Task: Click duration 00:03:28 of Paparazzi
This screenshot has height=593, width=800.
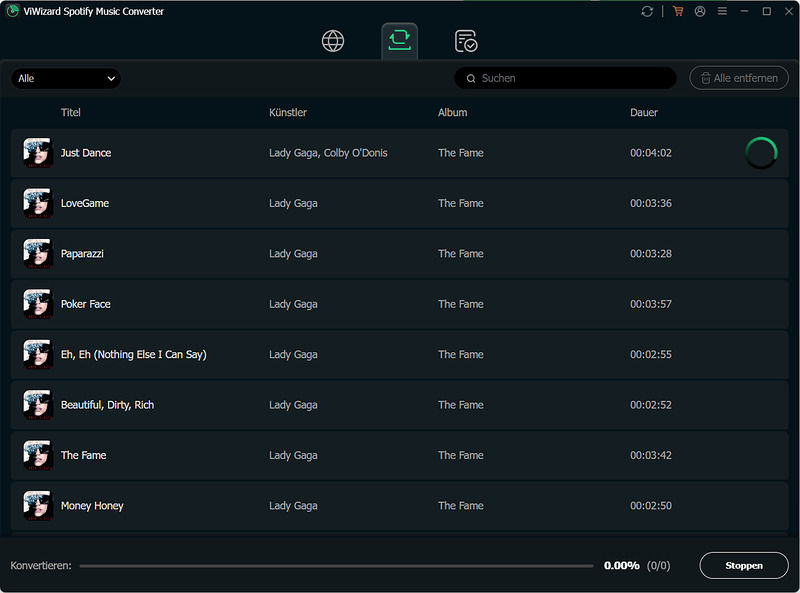Action: tap(651, 254)
